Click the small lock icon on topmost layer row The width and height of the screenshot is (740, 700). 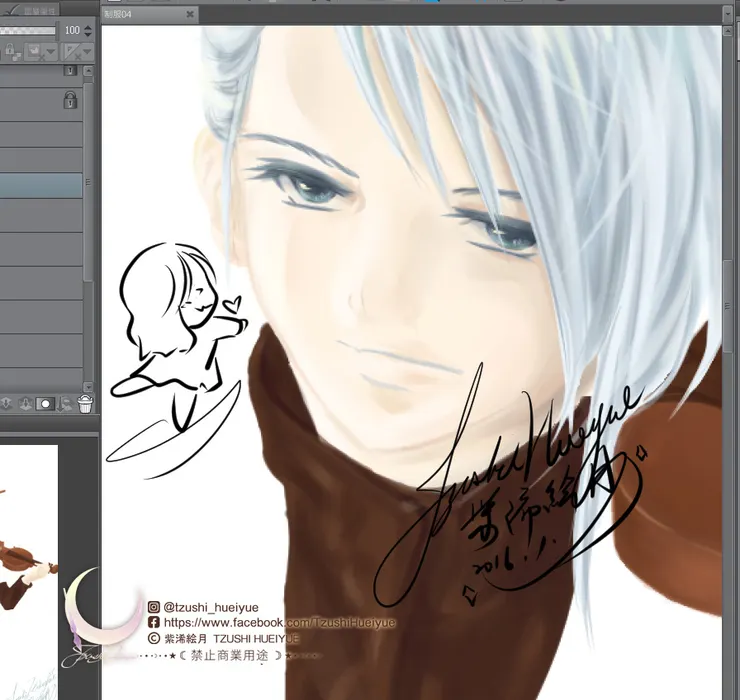click(x=70, y=71)
